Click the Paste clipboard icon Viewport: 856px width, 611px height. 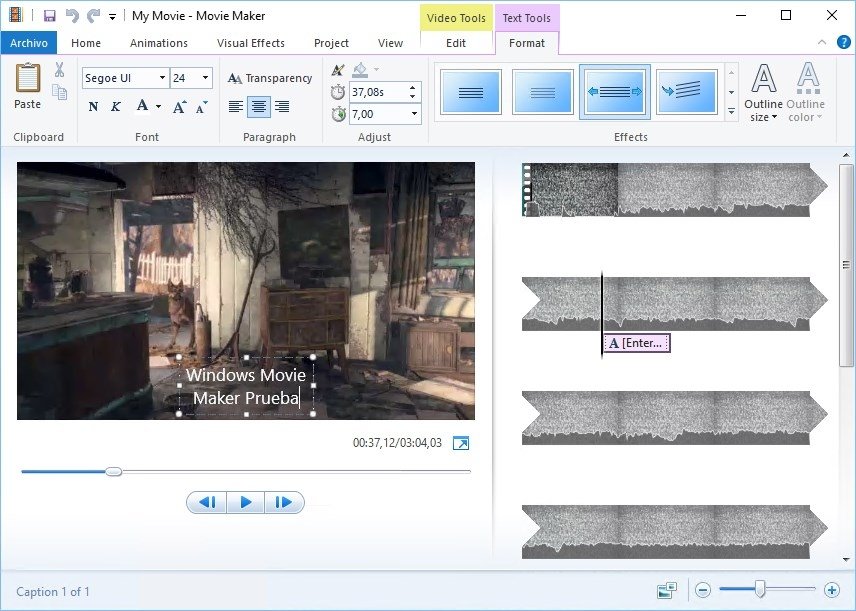coord(28,78)
